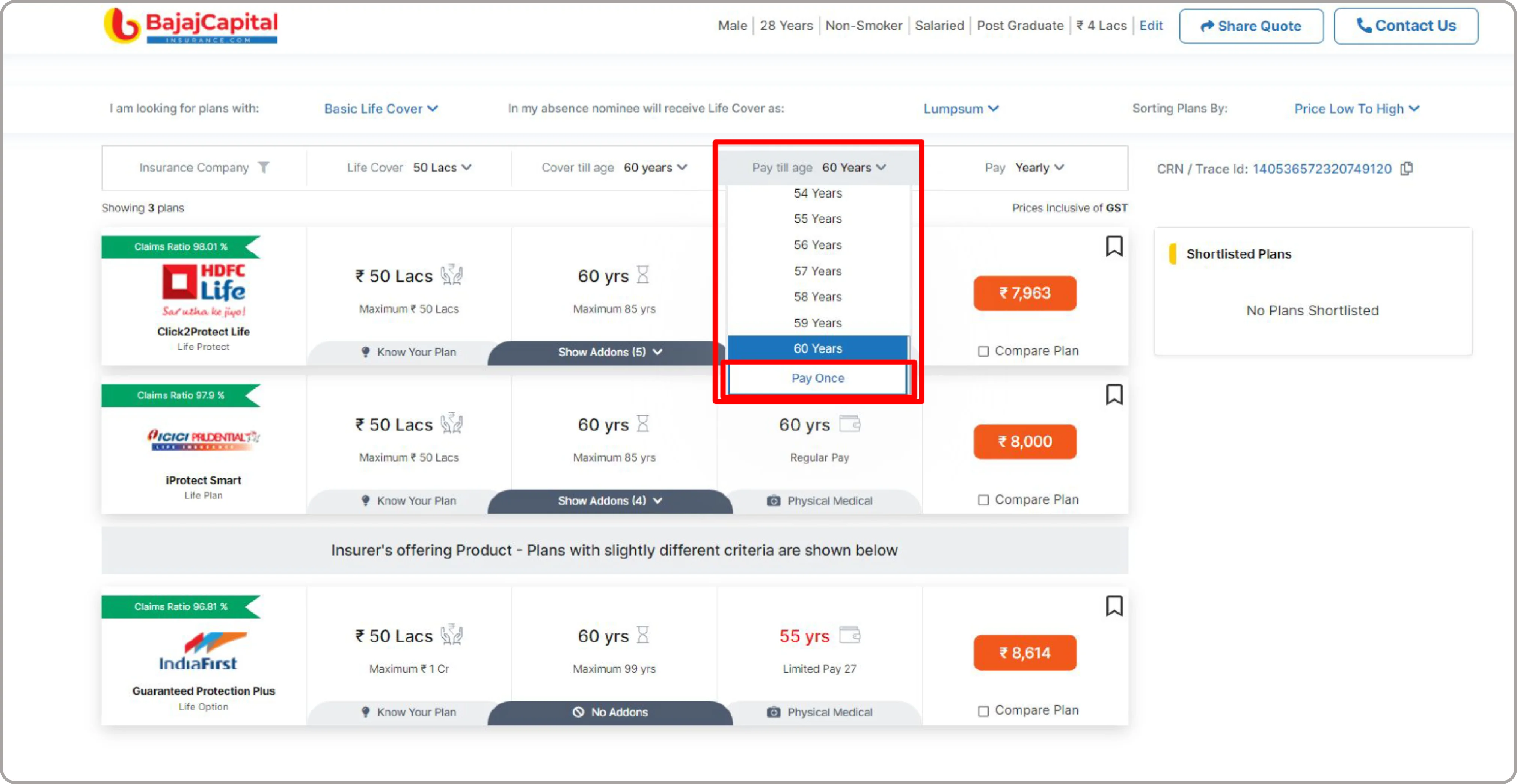
Task: Click hourglass icon next to HDFC 60 yrs
Action: pyautogui.click(x=642, y=274)
